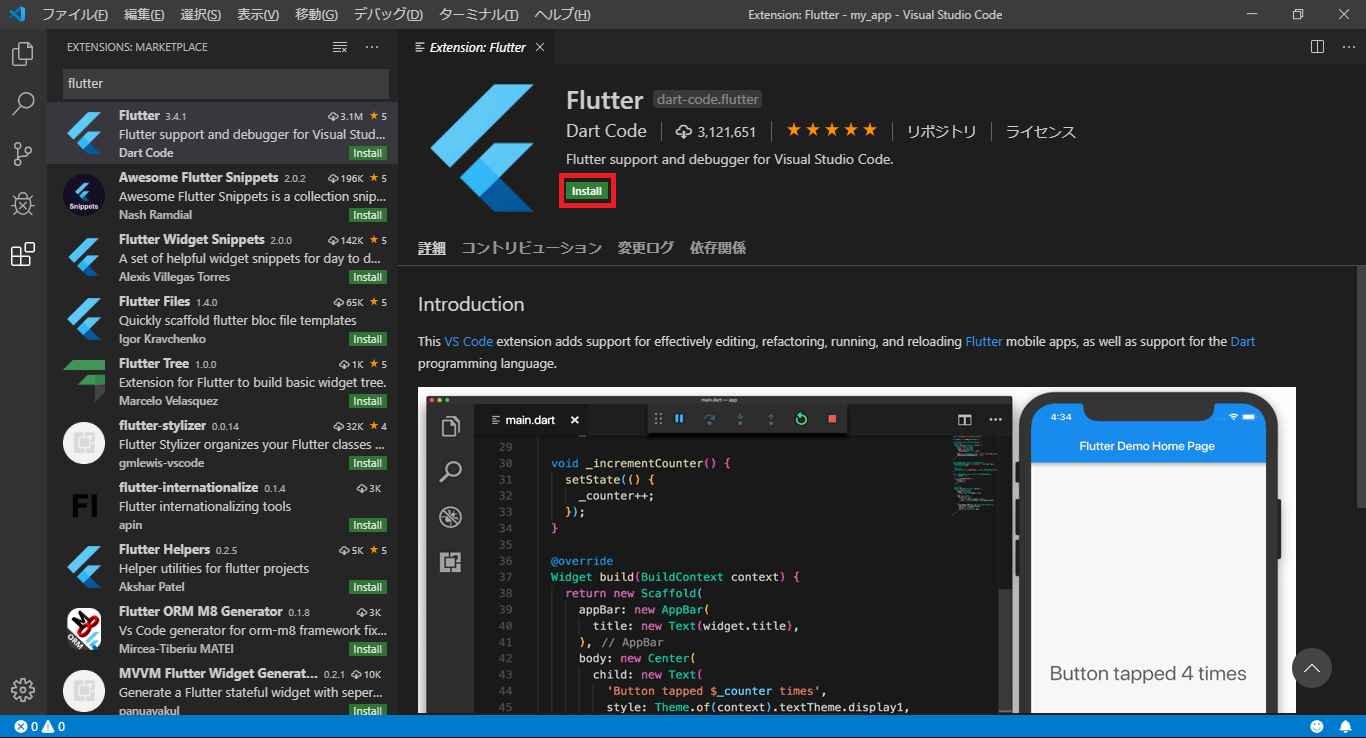Install Flutter Tree extension

[x=368, y=401]
